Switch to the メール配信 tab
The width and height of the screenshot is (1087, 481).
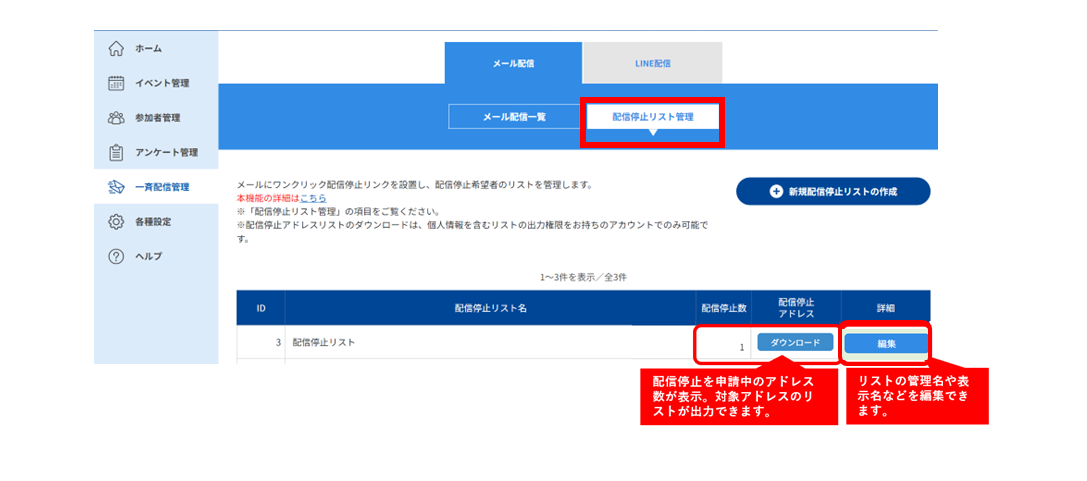click(513, 63)
